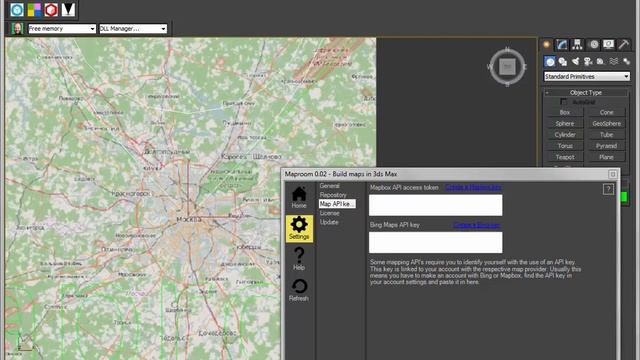Select the General settings tab

click(329, 186)
